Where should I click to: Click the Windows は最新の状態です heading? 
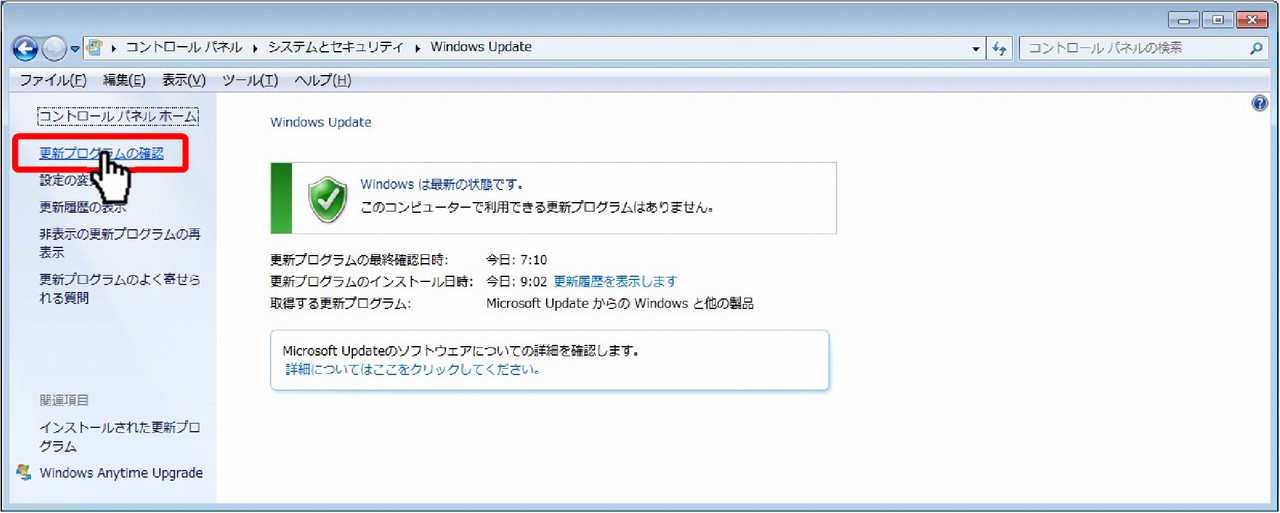click(441, 184)
